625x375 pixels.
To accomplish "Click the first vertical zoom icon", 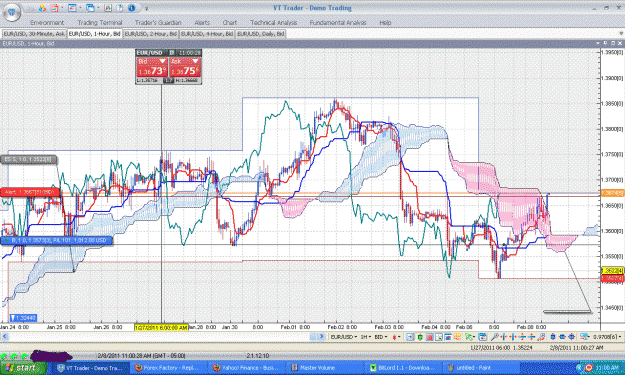I will [x=522, y=337].
